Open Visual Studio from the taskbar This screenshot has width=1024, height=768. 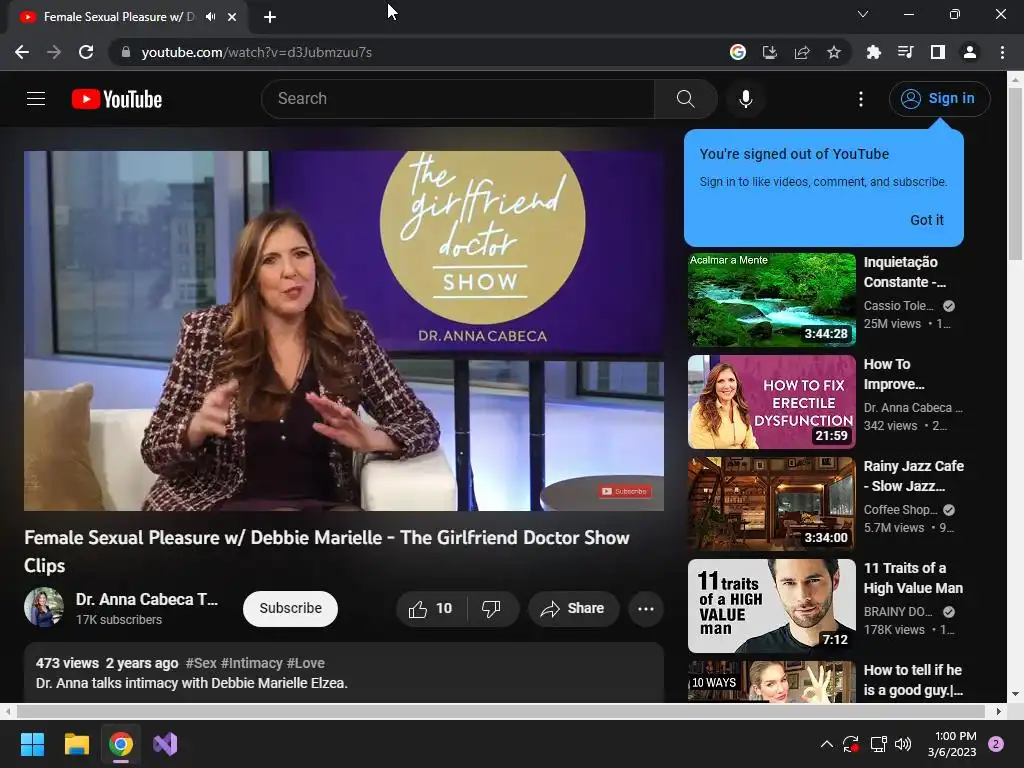point(165,744)
